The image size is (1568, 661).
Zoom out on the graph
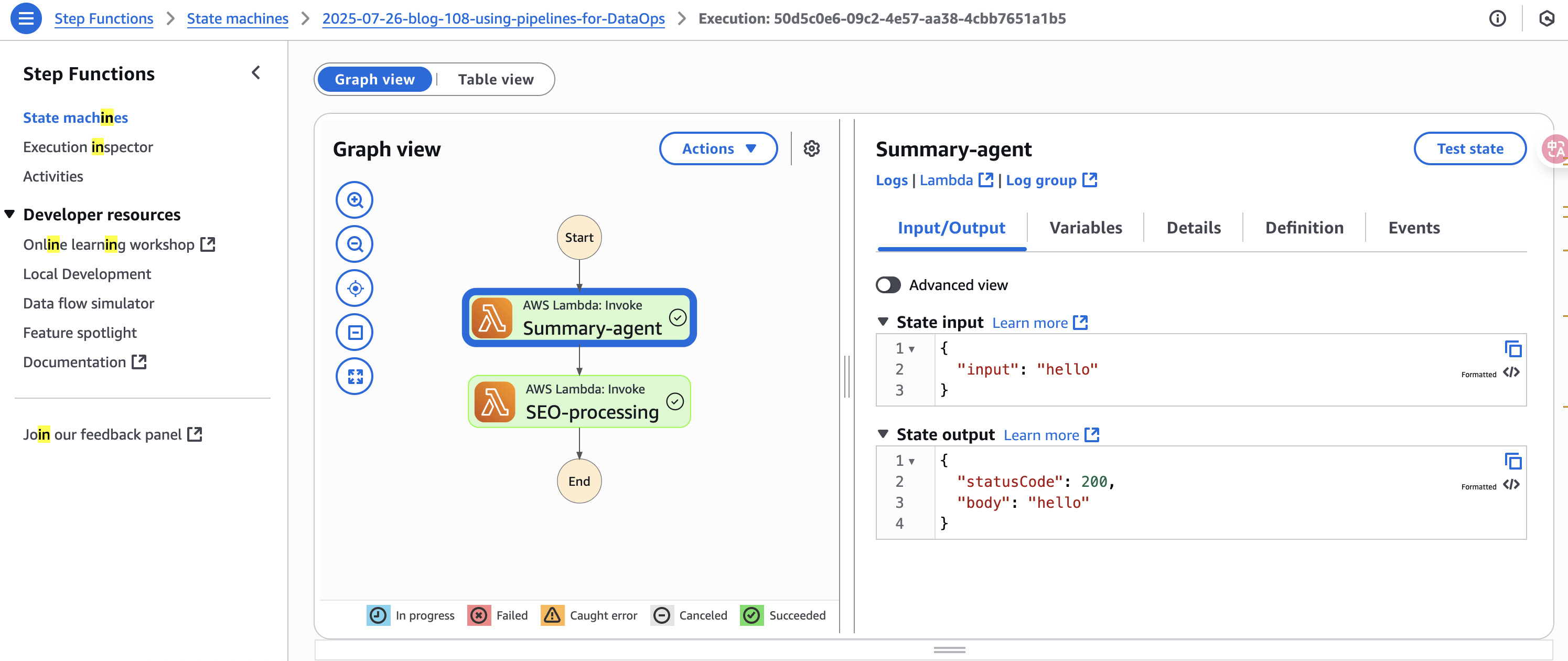[355, 244]
